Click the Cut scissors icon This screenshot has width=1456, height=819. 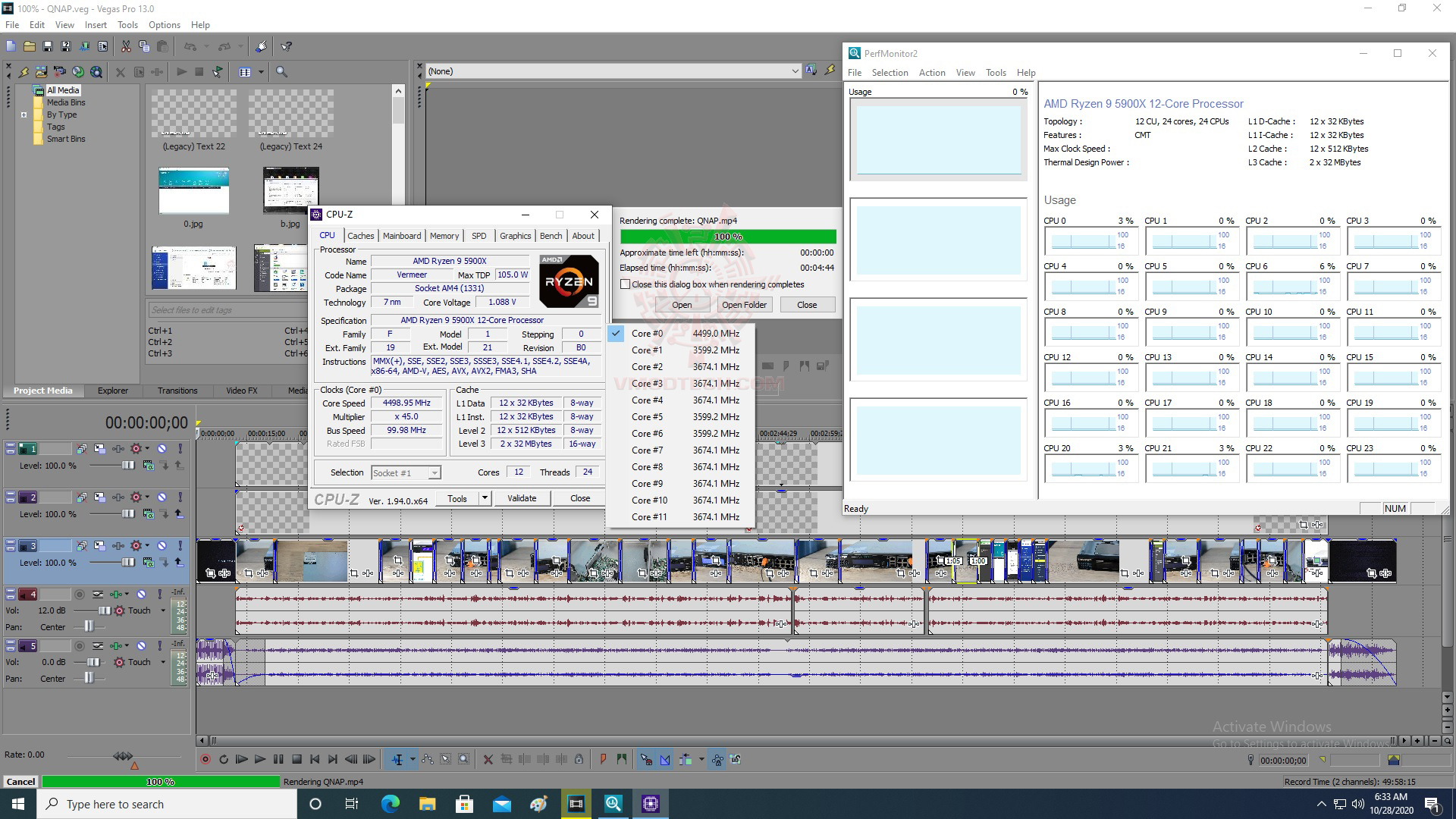pos(126,46)
